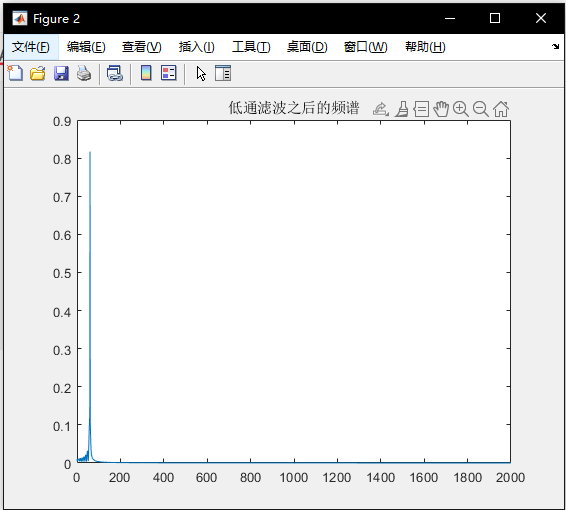Select the zoom out magnifier tool

[x=481, y=109]
